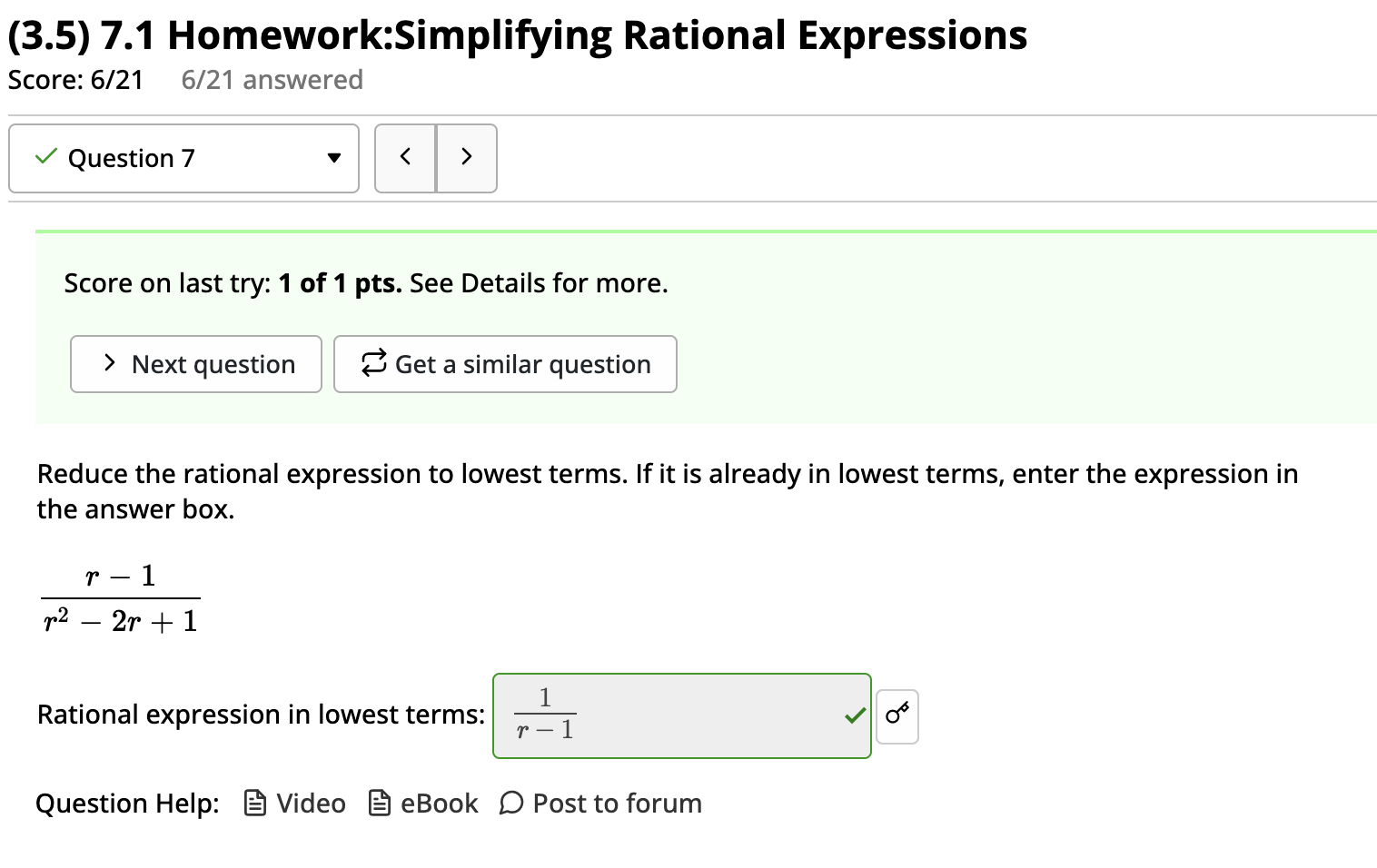This screenshot has height=868, width=1377.
Task: Open the Question 7 selector dropdown
Action: (182, 158)
